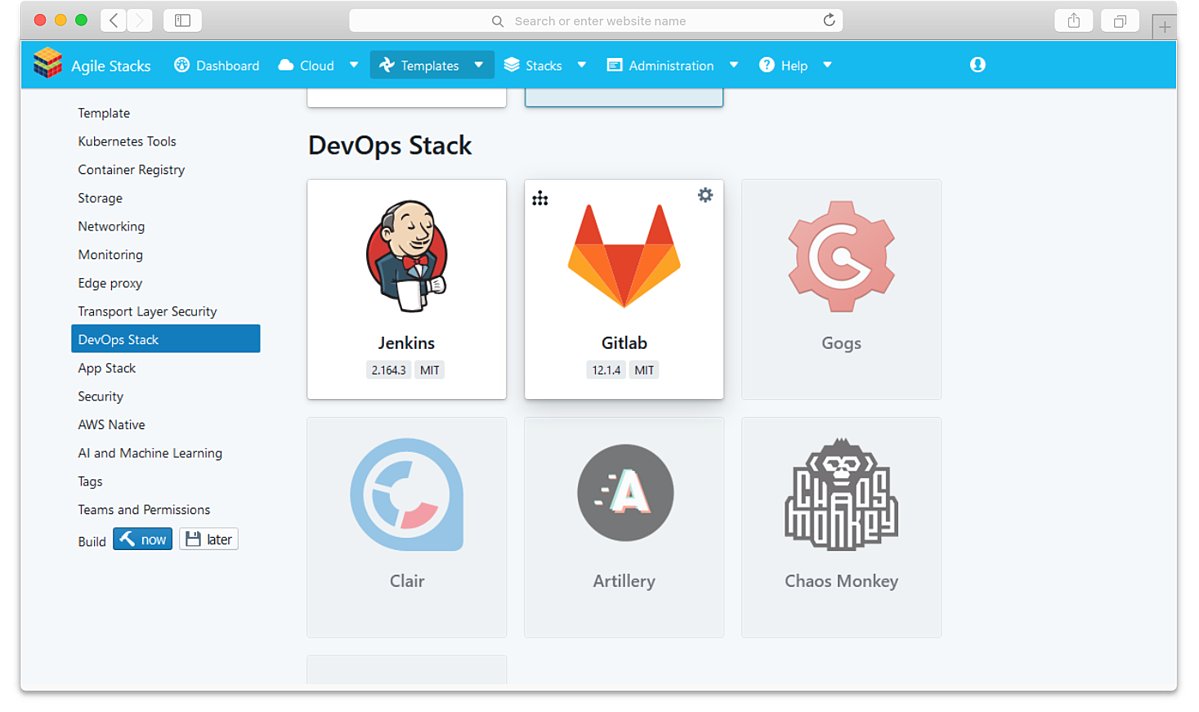Click the Templates pinwheel icon
The height and width of the screenshot is (712, 1199).
click(387, 65)
